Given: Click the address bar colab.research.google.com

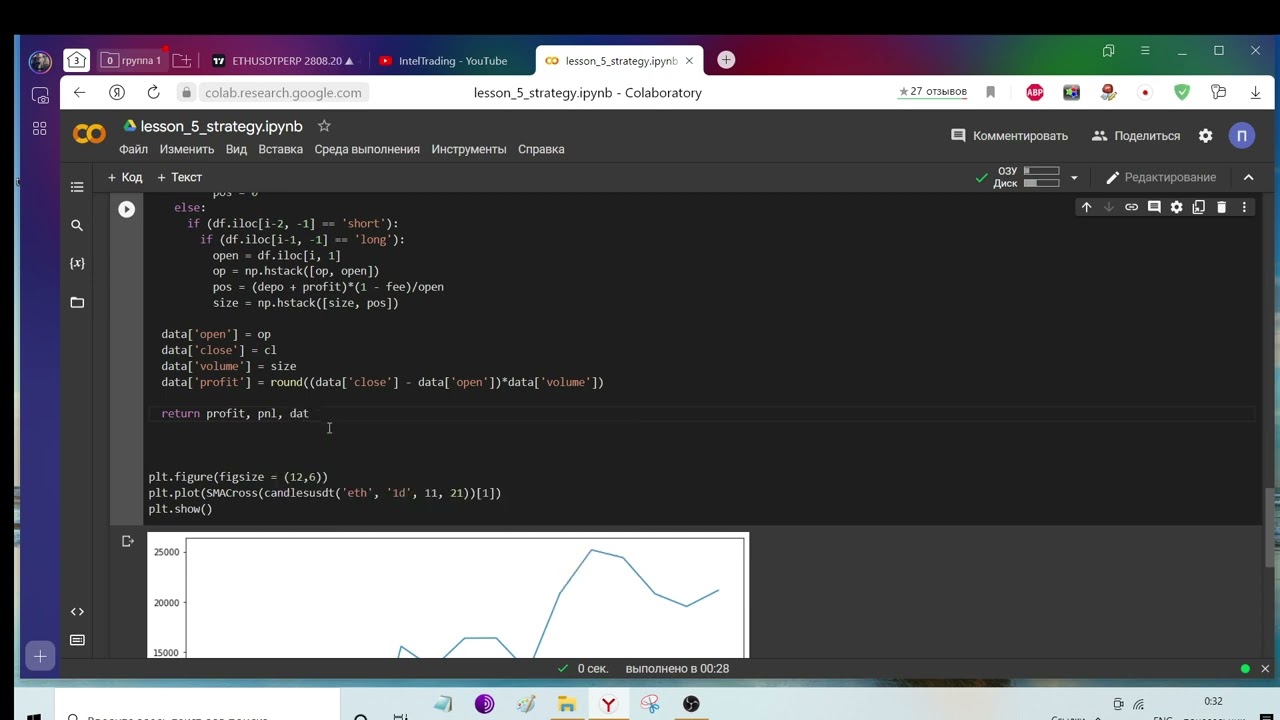Looking at the screenshot, I should pyautogui.click(x=283, y=92).
